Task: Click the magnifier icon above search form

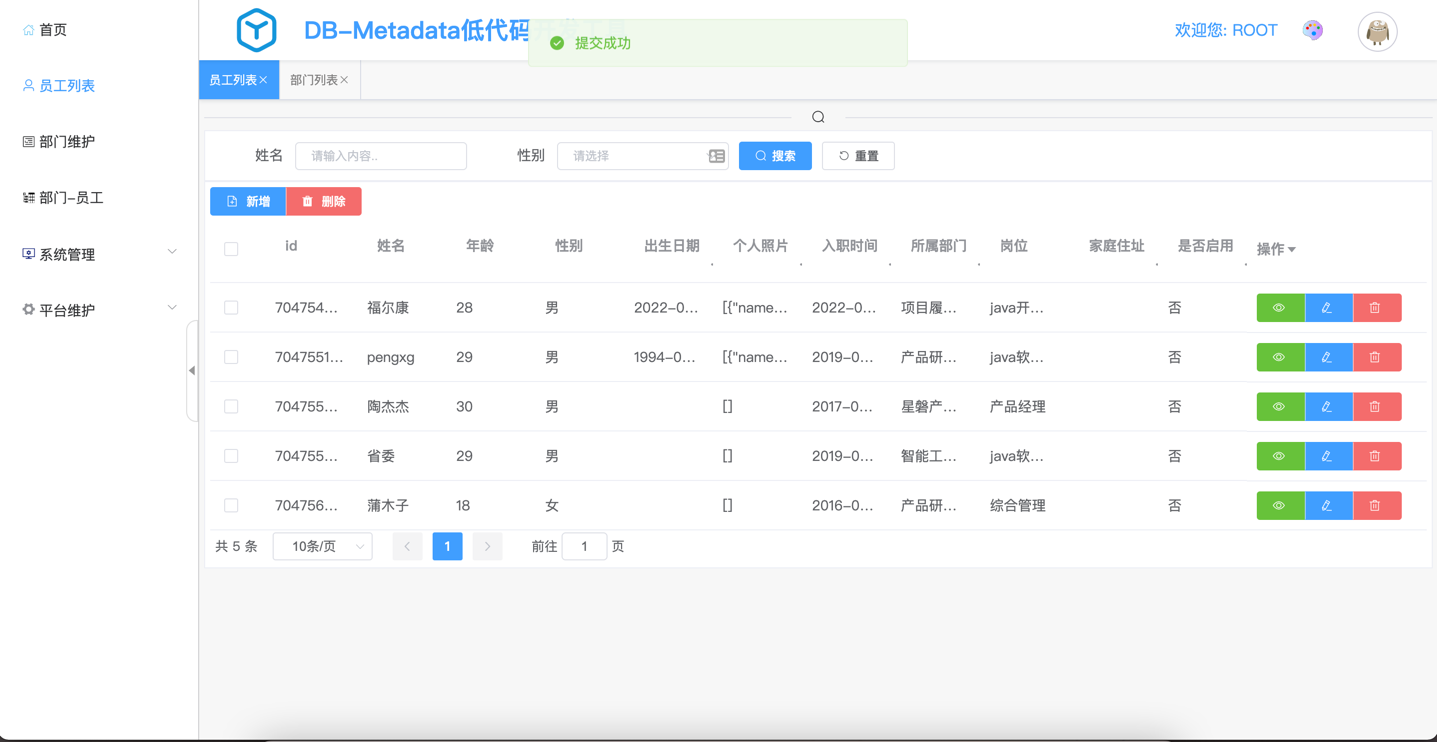Action: coord(818,117)
